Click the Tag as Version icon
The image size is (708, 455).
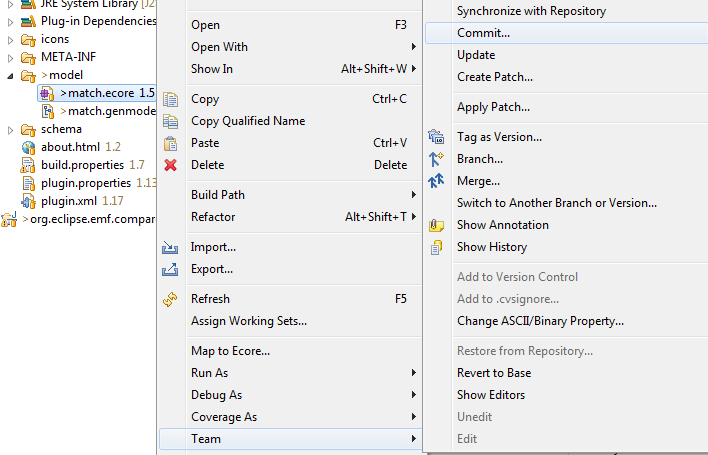point(436,137)
